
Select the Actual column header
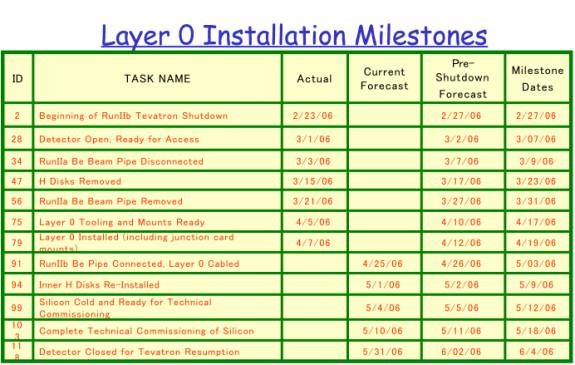tap(315, 79)
